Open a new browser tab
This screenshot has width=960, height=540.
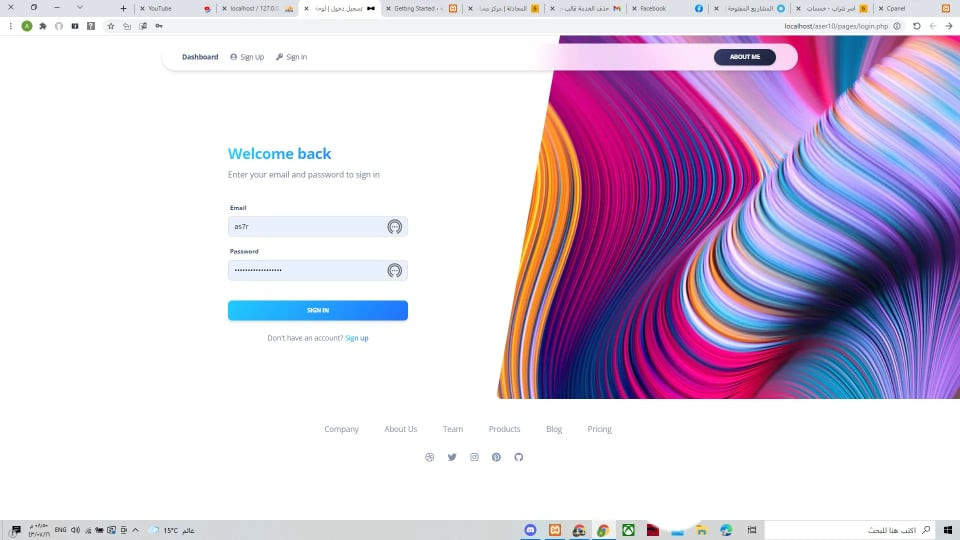123,9
